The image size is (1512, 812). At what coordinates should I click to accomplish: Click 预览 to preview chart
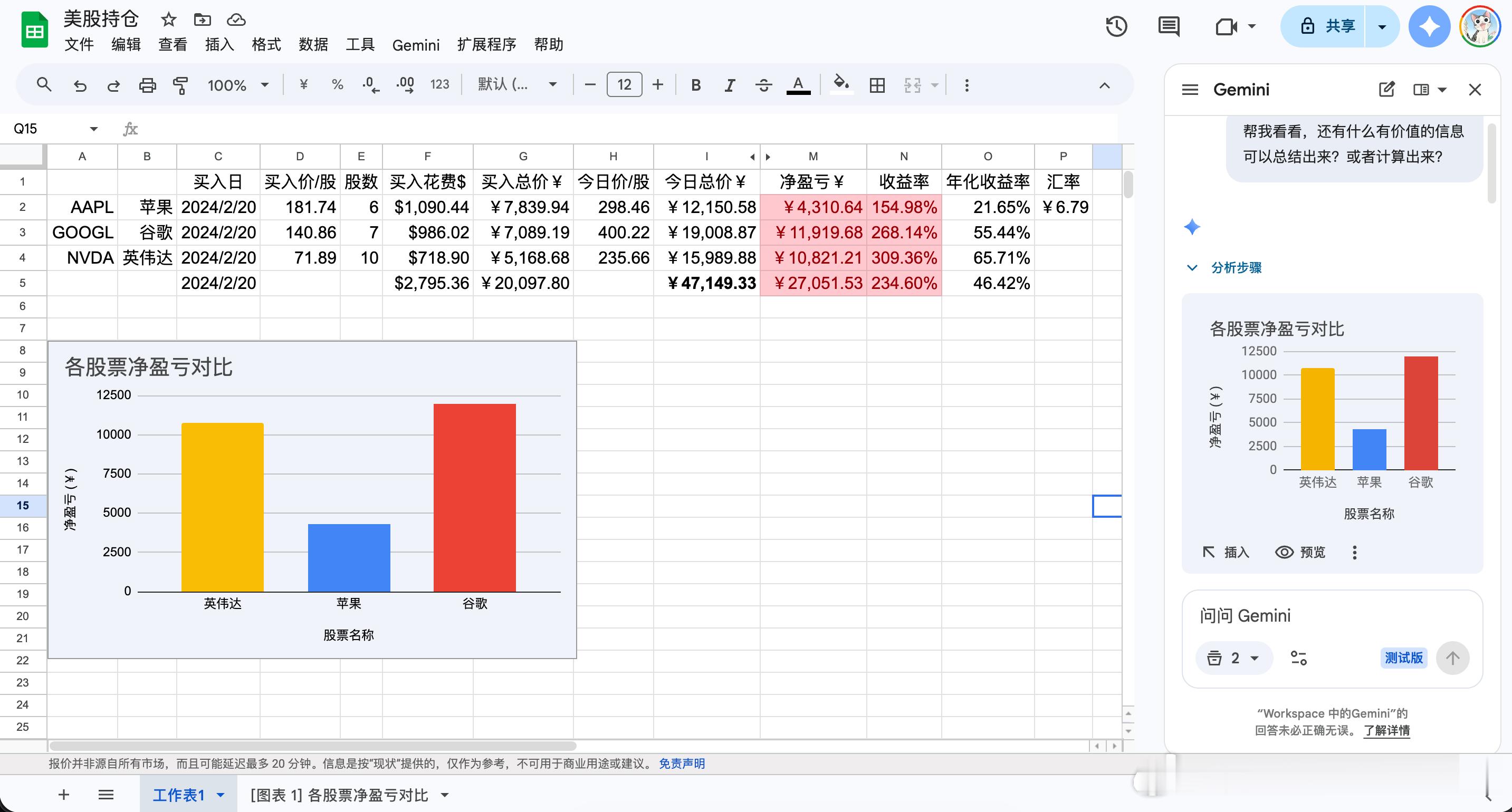point(1300,552)
